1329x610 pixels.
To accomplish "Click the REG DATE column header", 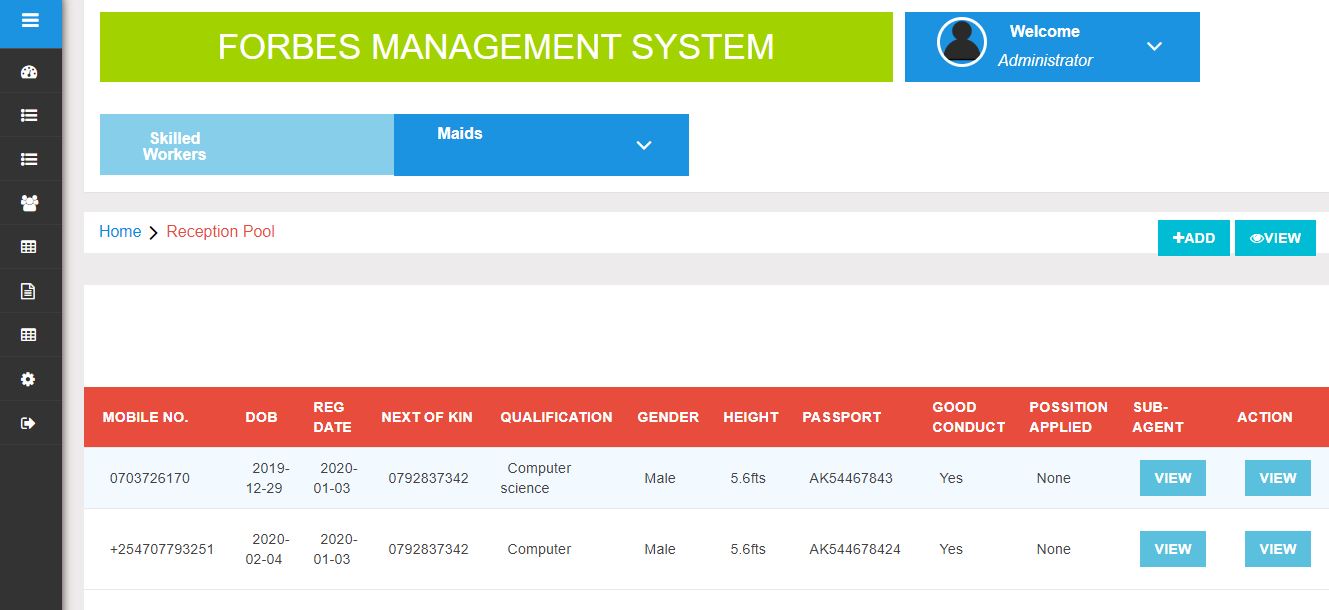I will point(332,417).
